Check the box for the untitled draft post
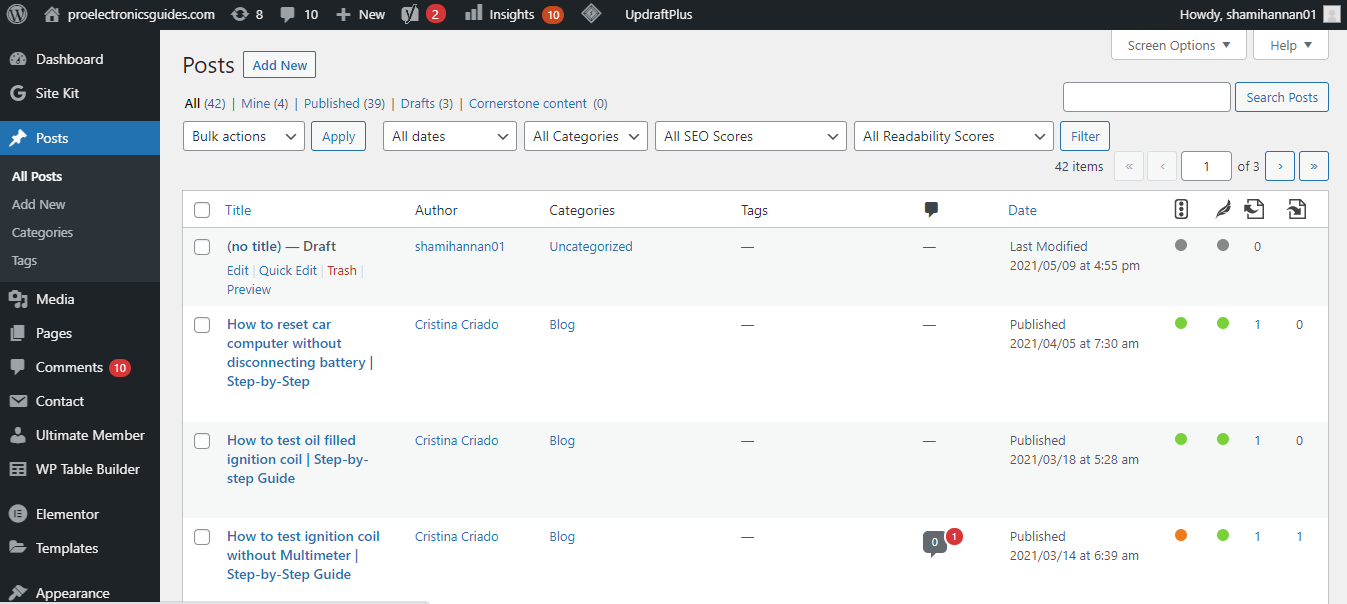 pyautogui.click(x=202, y=247)
